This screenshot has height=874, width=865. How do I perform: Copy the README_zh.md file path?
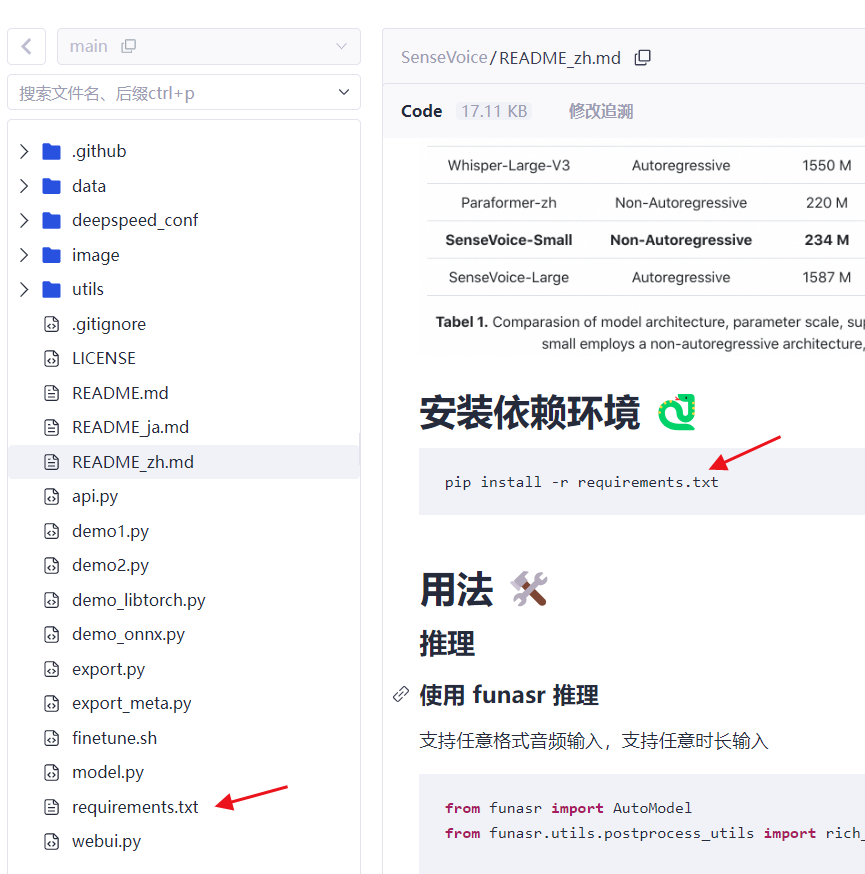pos(643,57)
